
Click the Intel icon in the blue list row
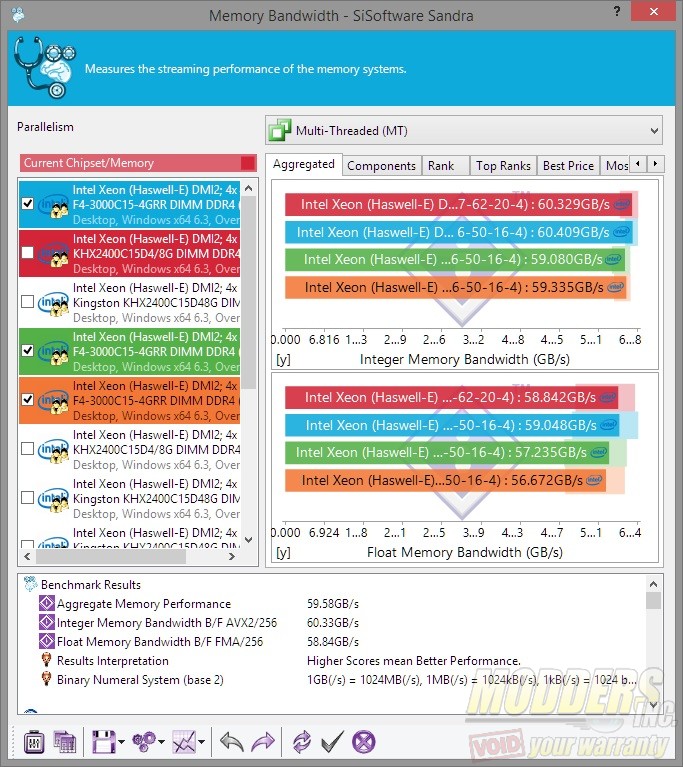(x=53, y=205)
